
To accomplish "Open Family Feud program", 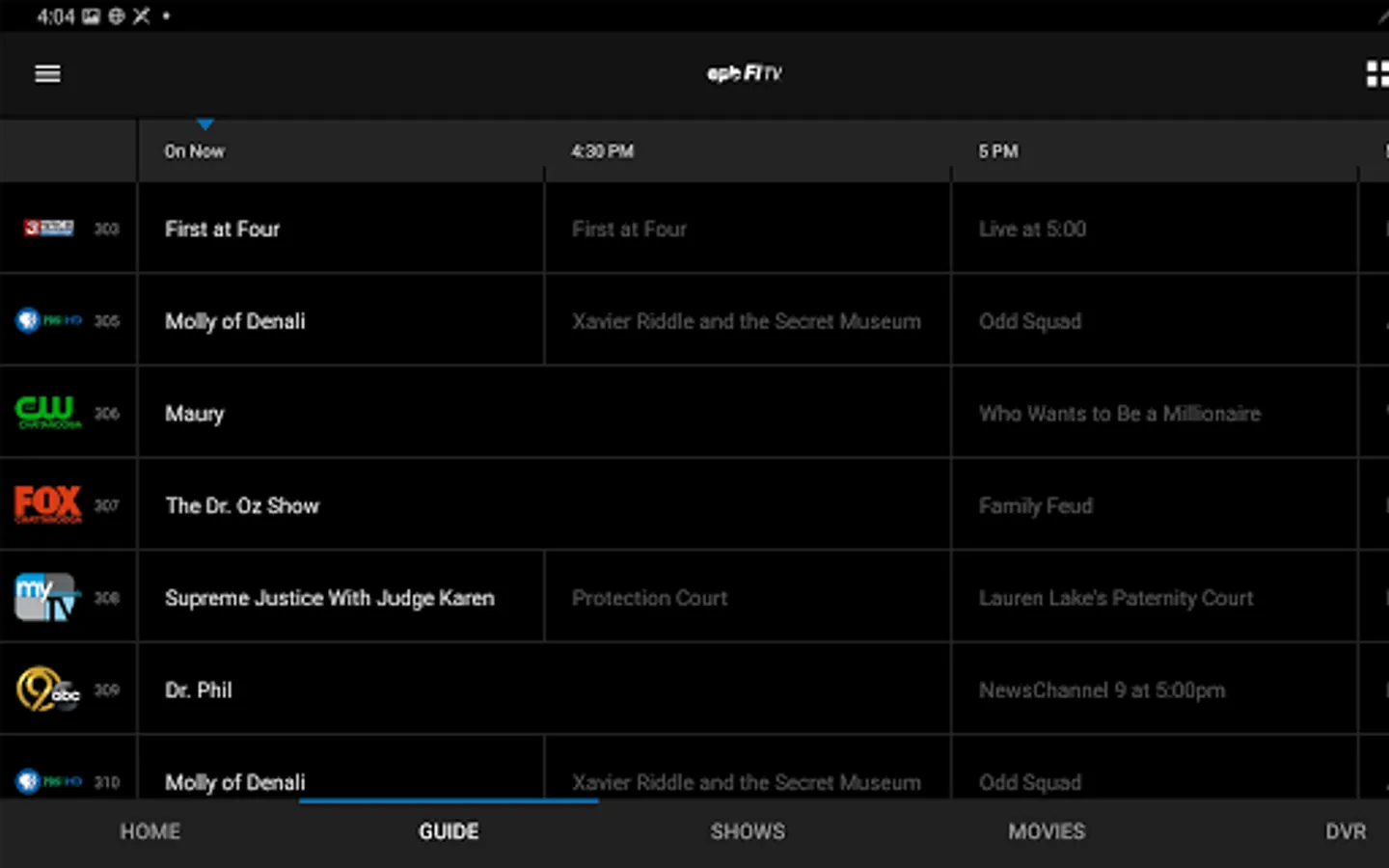I will click(x=1155, y=504).
